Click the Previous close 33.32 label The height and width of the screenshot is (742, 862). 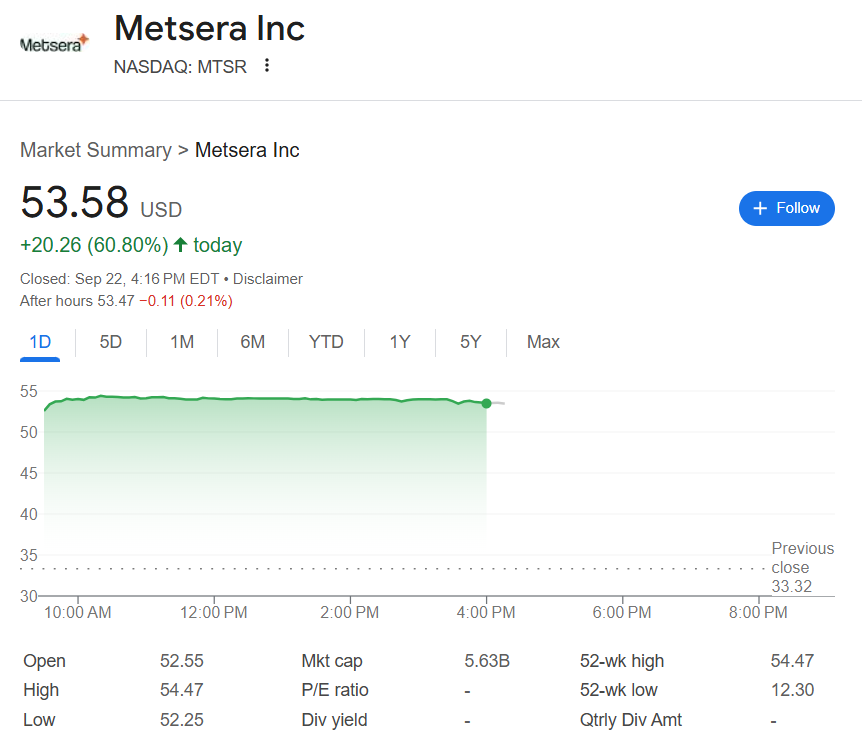point(802,567)
